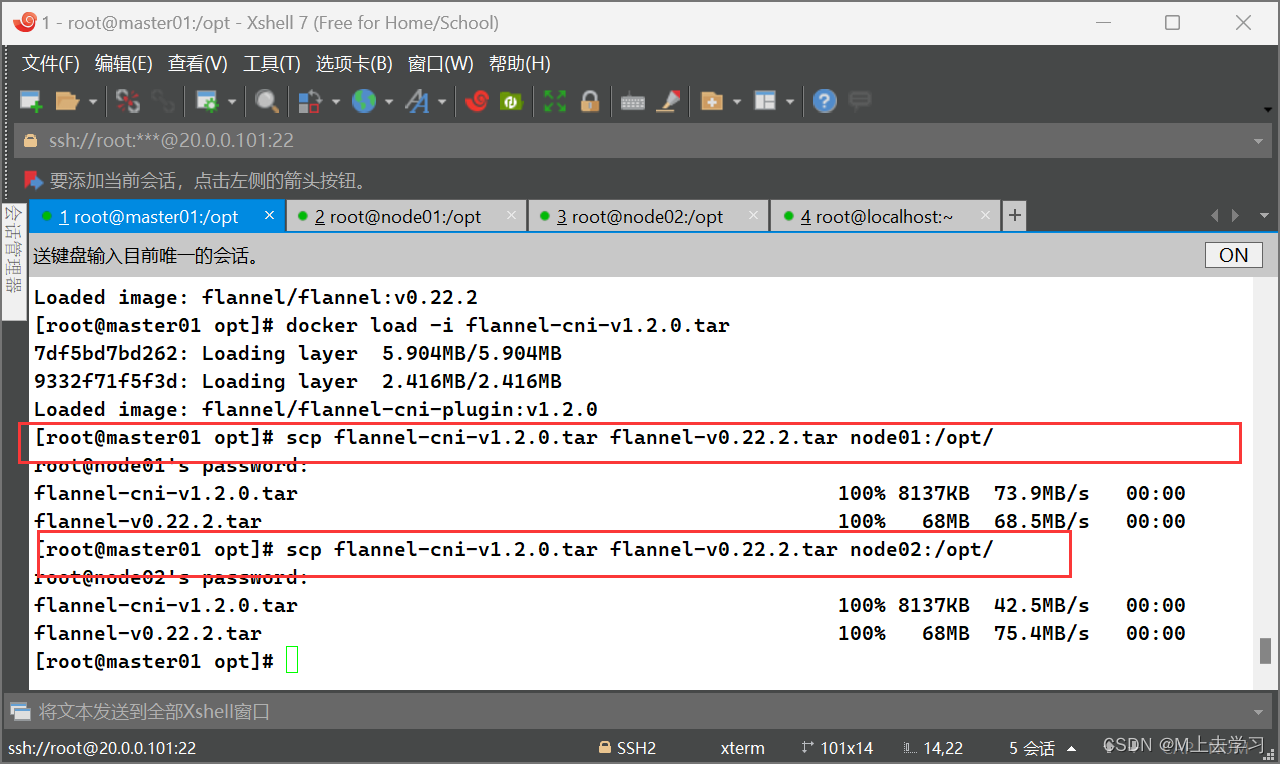Viewport: 1280px width, 764px height.
Task: Click the tab scroll left arrow
Action: pos(1215,216)
